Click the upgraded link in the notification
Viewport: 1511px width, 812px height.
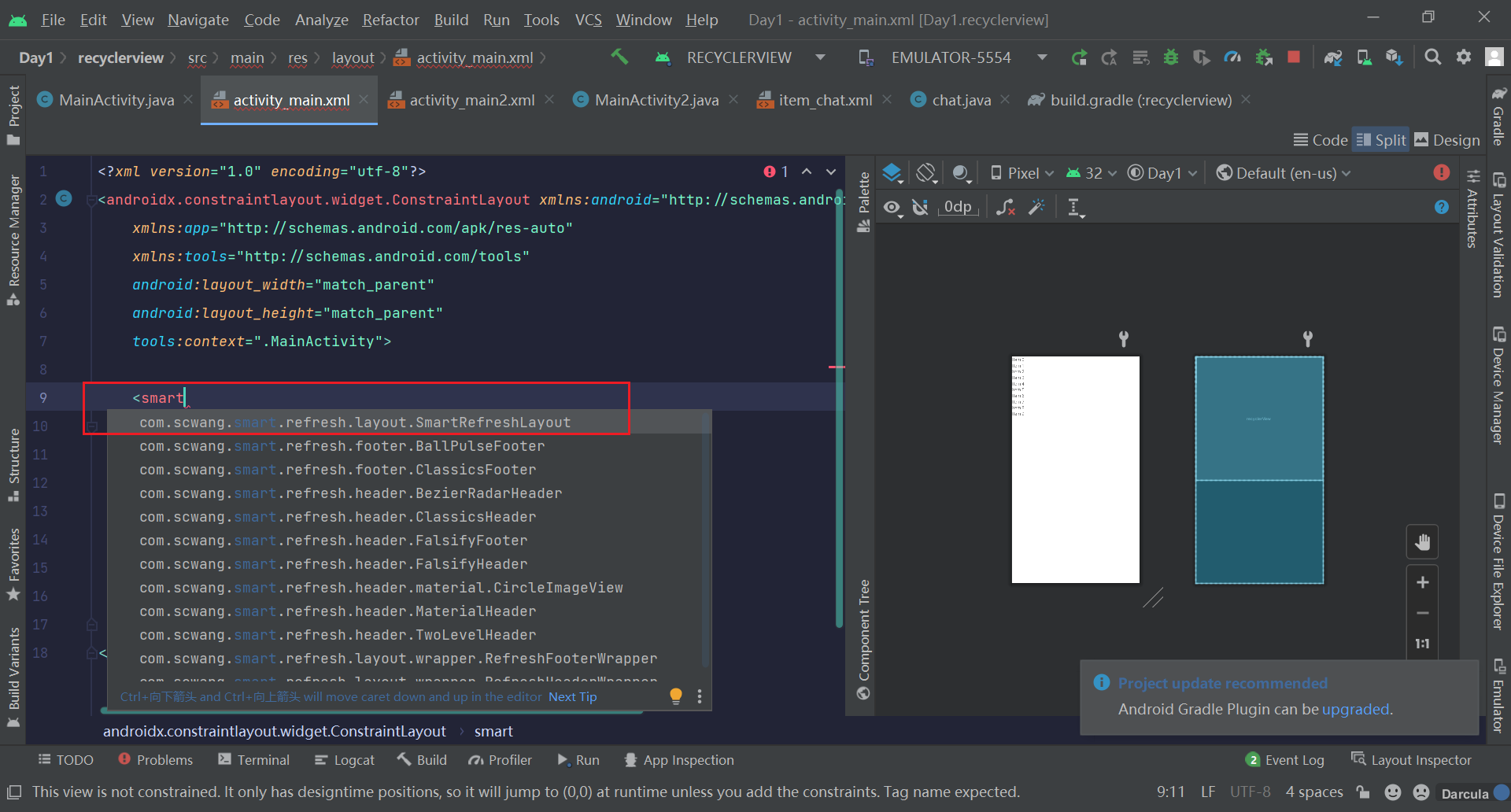pyautogui.click(x=1355, y=709)
